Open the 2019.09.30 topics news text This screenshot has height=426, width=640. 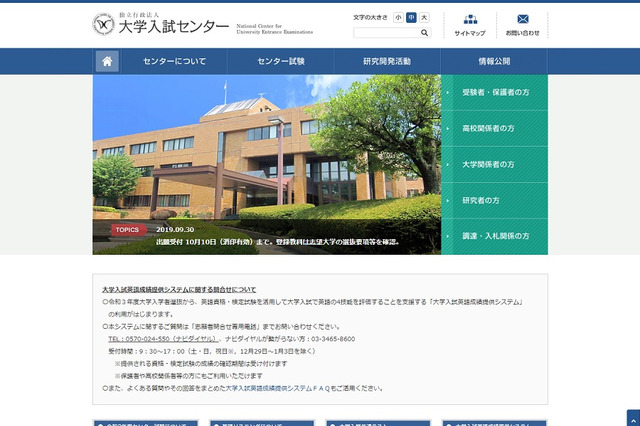278,236
